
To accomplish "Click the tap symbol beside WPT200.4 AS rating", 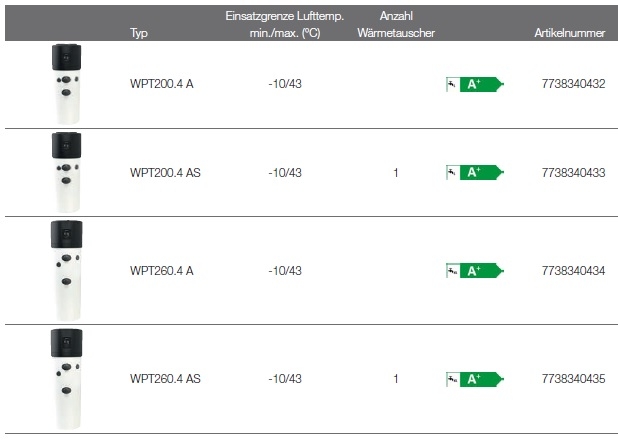I will [452, 172].
